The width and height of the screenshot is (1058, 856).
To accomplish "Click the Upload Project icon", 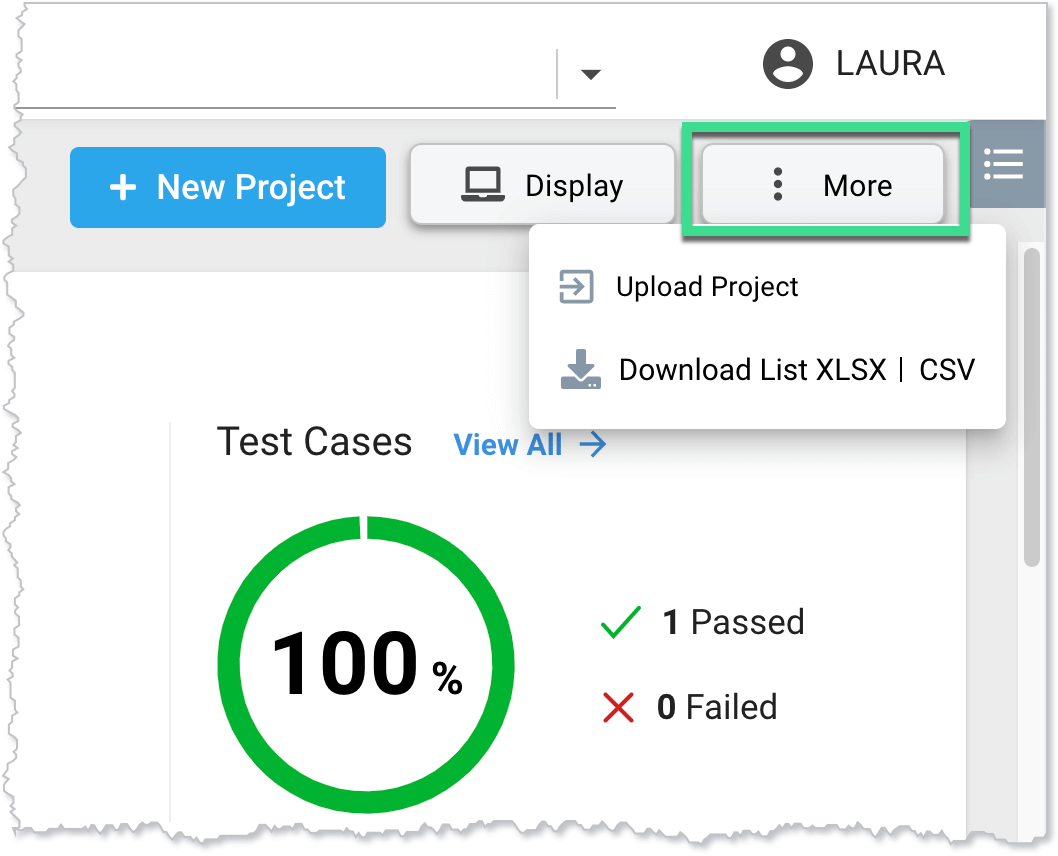I will [575, 286].
